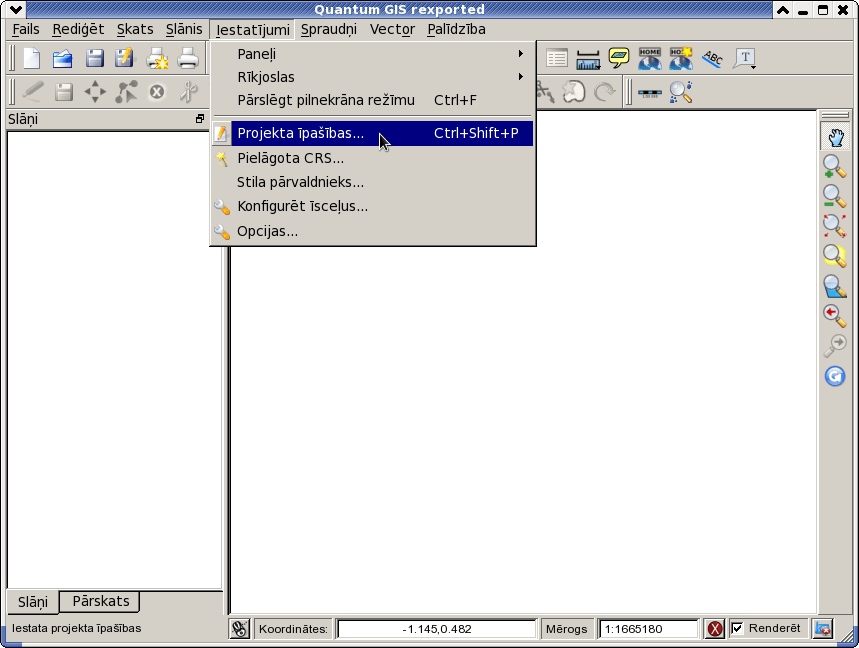Select the pan map hand tool
This screenshot has width=859, height=648.
[x=835, y=137]
